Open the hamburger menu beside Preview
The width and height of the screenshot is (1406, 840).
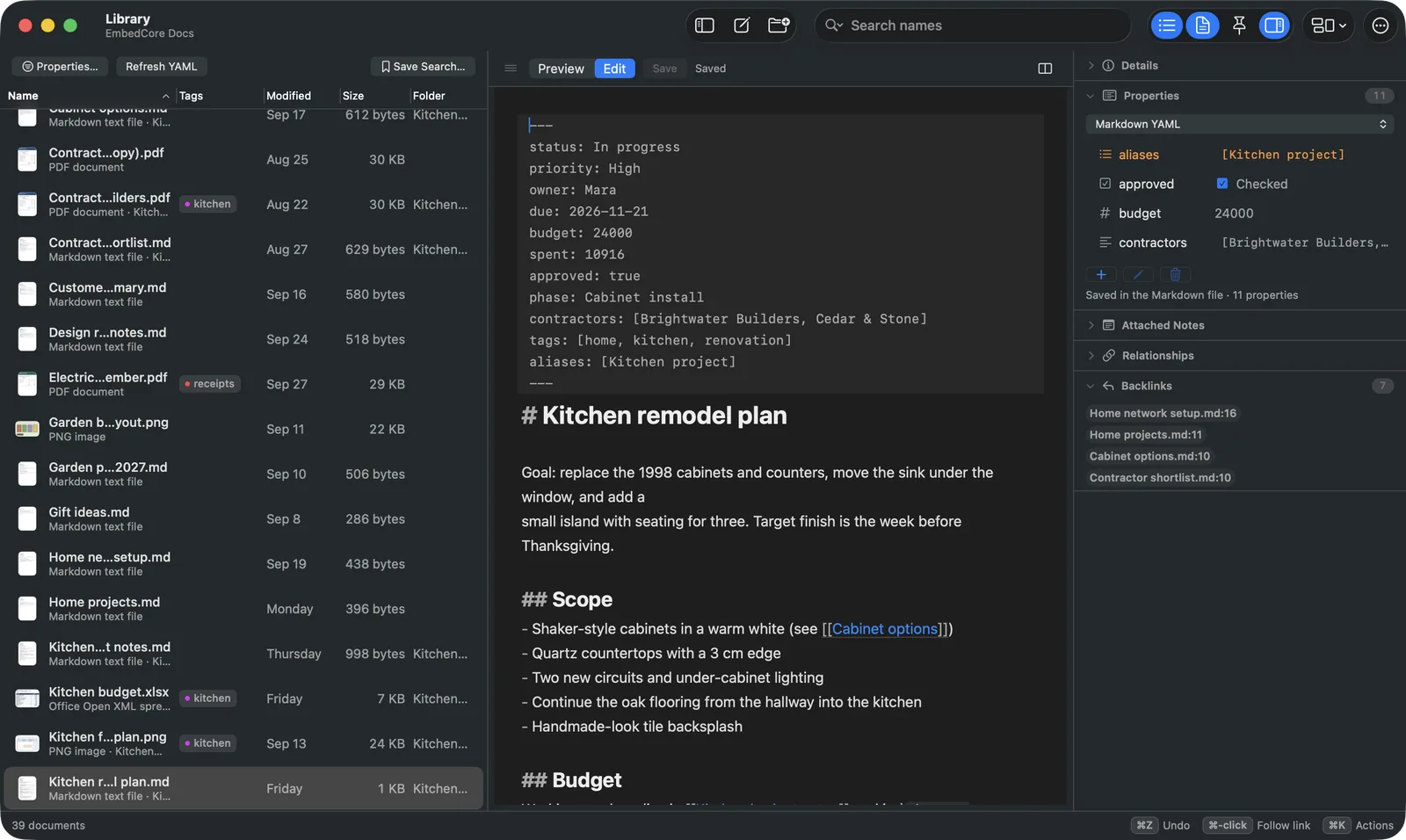coord(511,69)
